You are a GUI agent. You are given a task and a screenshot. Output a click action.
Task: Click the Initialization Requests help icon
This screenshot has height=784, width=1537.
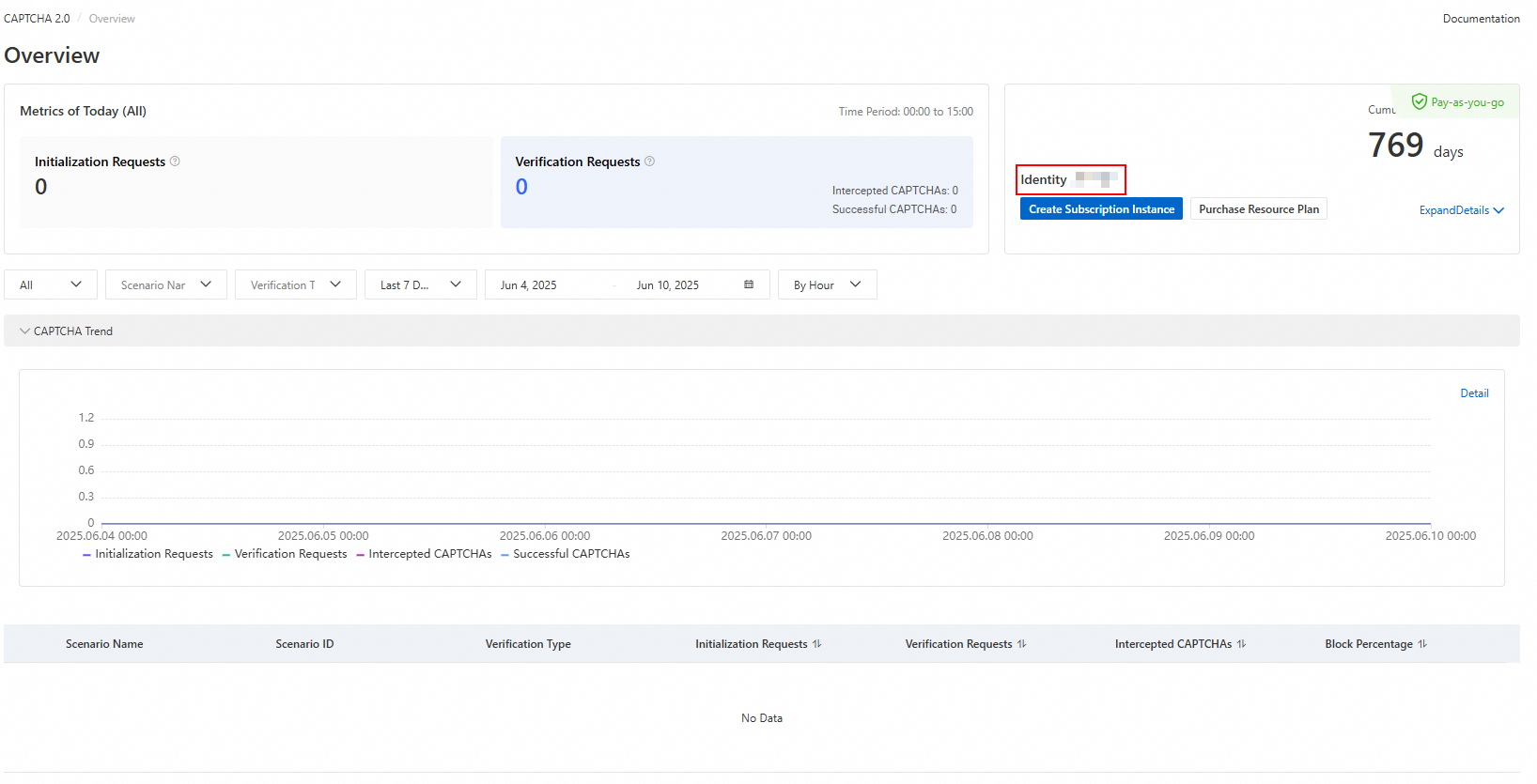coord(175,161)
